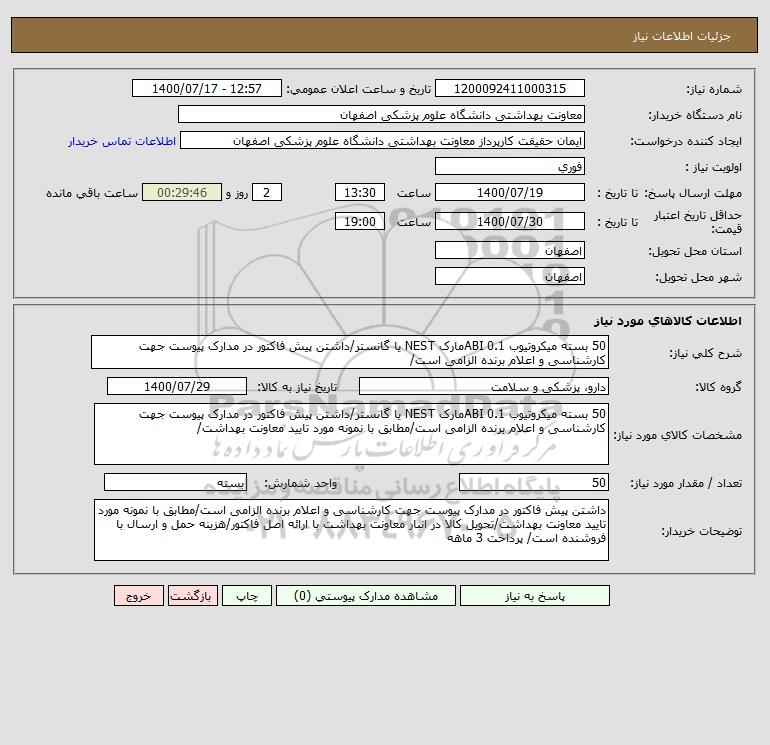770x745 pixels.
Task: Click the delivery city field 'اصفهان'
Action: coord(510,276)
